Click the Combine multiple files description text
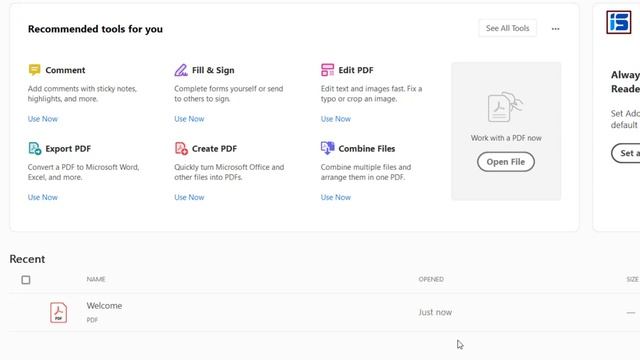 tap(366, 172)
